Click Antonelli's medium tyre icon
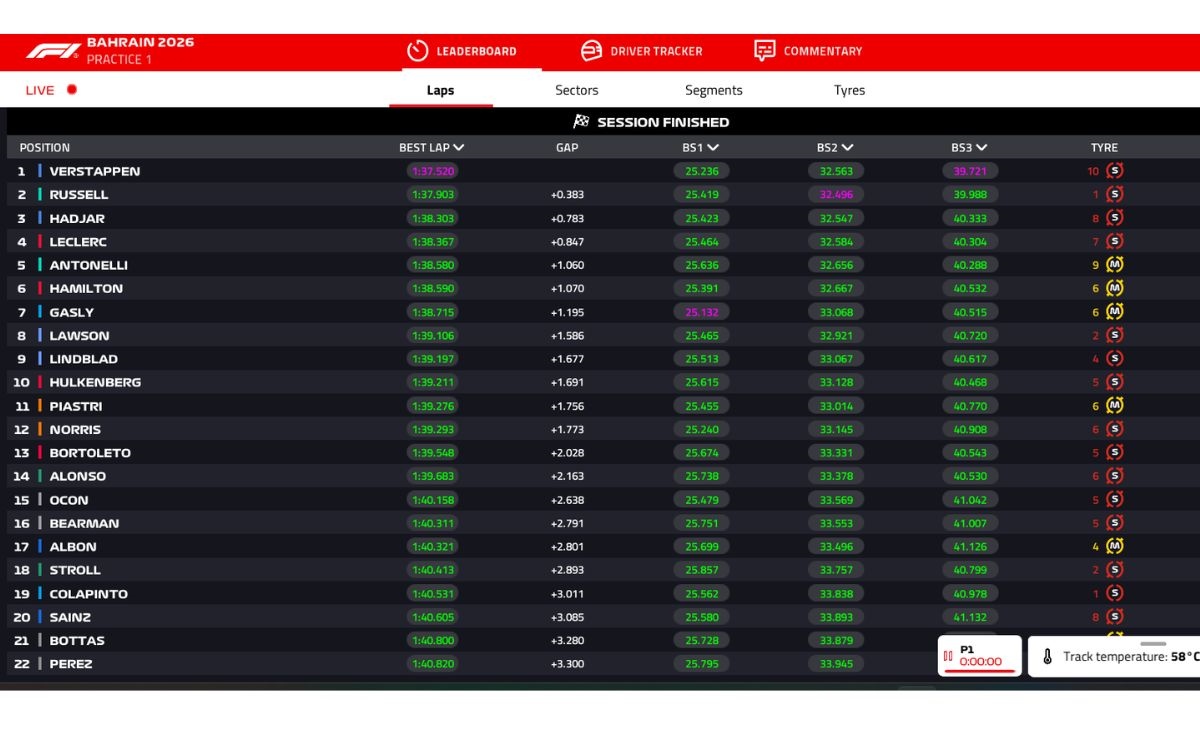This screenshot has height=729, width=1200. [x=1115, y=265]
